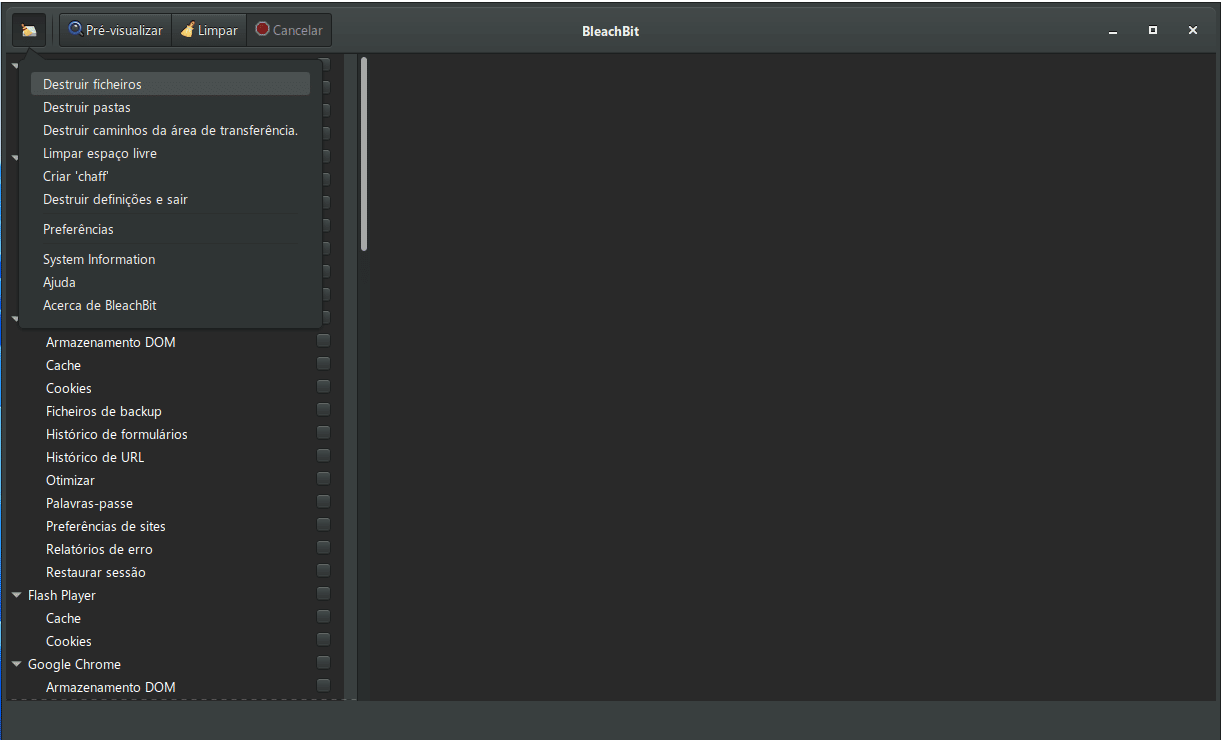Select Histórico de formulários row
Screen dimensions: 1221x740
click(x=175, y=434)
